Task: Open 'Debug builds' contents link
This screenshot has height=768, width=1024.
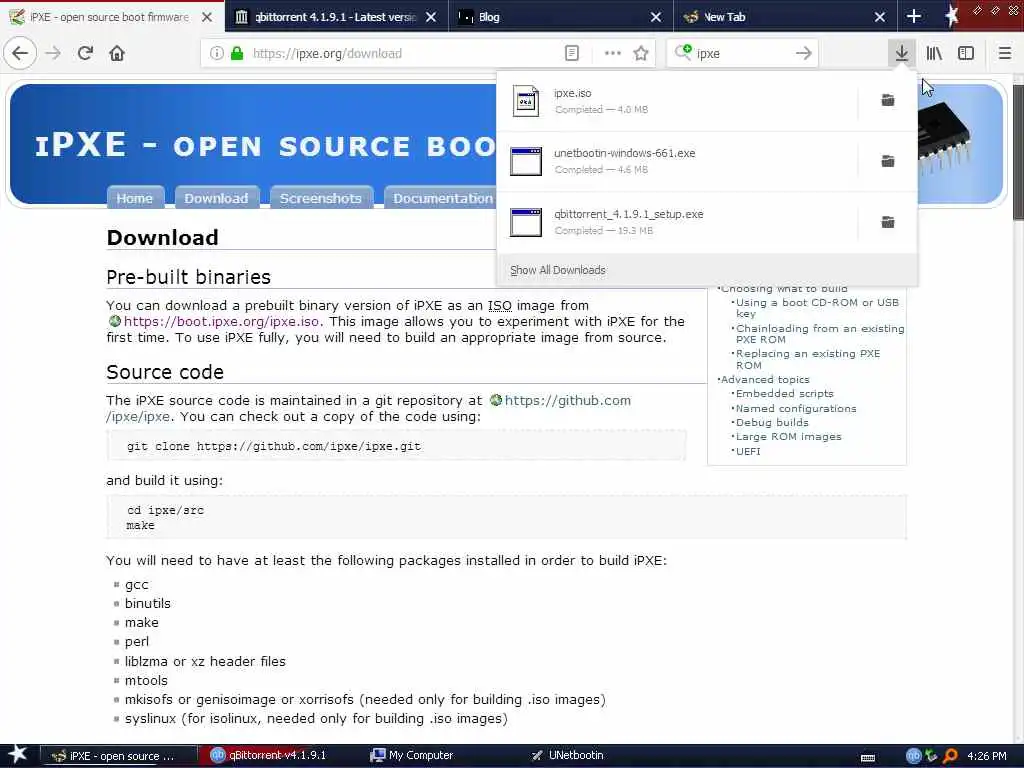Action: pyautogui.click(x=772, y=423)
